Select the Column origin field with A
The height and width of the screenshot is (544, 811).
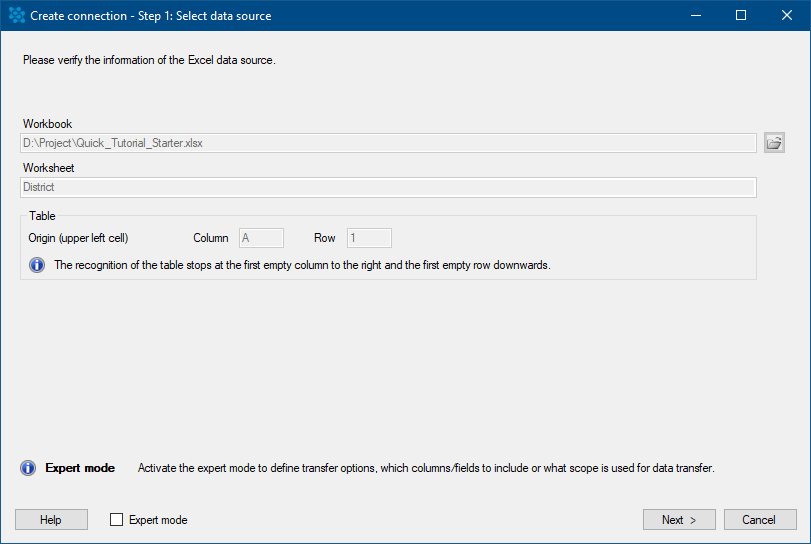click(261, 238)
